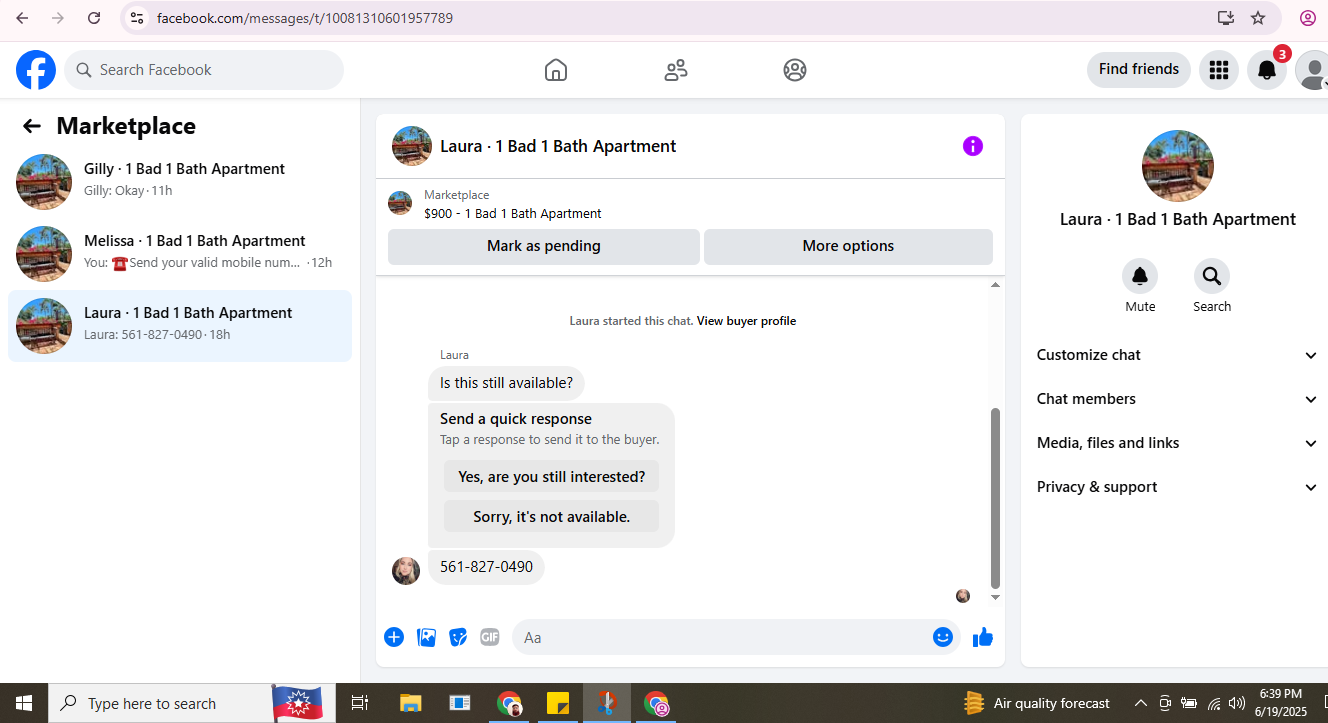Screen dimensions: 1328x723
Task: Open more actions plus icon in composer
Action: point(394,637)
